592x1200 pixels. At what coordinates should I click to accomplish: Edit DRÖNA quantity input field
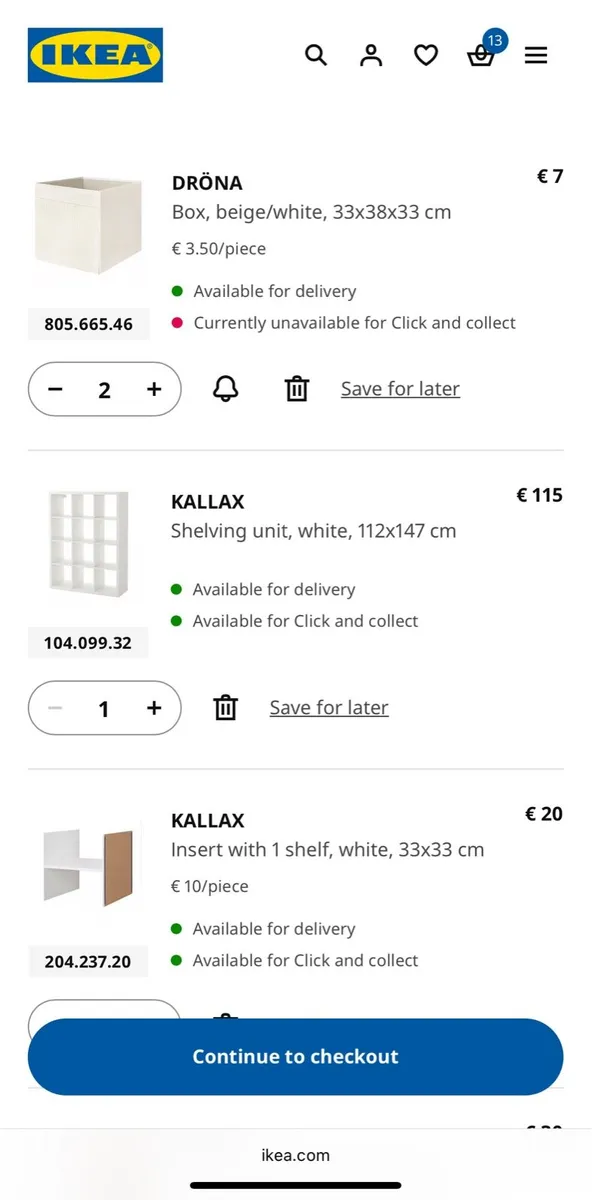(104, 389)
